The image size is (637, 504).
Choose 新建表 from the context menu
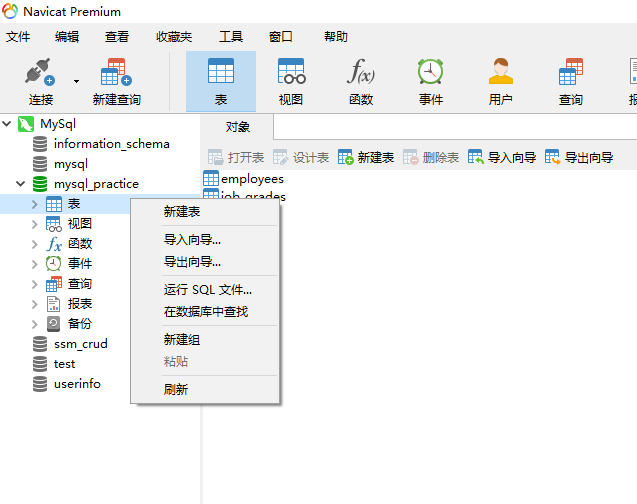[x=205, y=212]
